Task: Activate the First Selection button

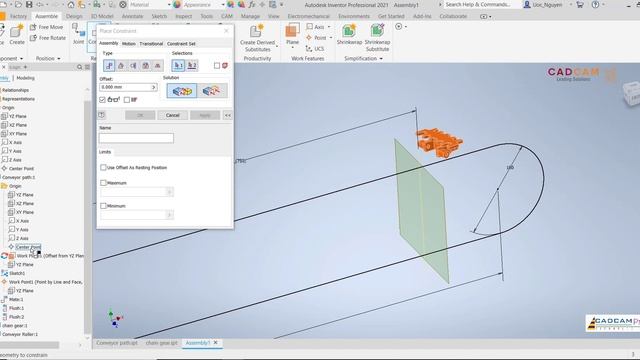Action: [178, 65]
